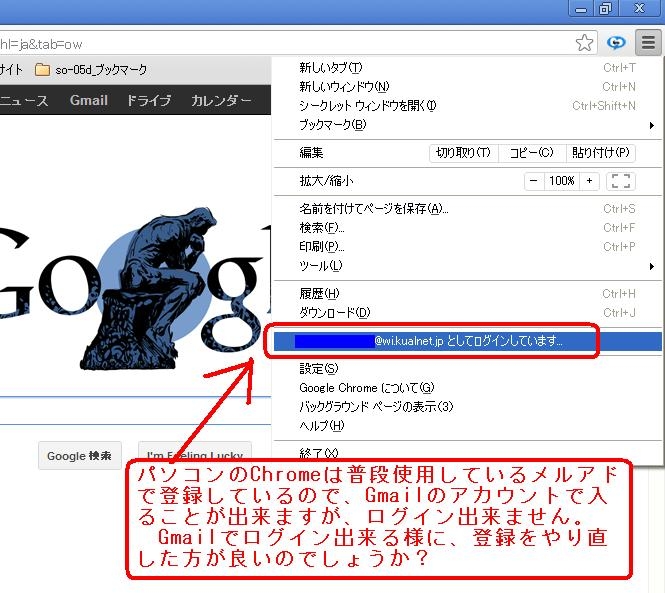Expand the ブックマーク(B) submenu
Viewport: 665px width, 593px height.
pyautogui.click(x=467, y=125)
